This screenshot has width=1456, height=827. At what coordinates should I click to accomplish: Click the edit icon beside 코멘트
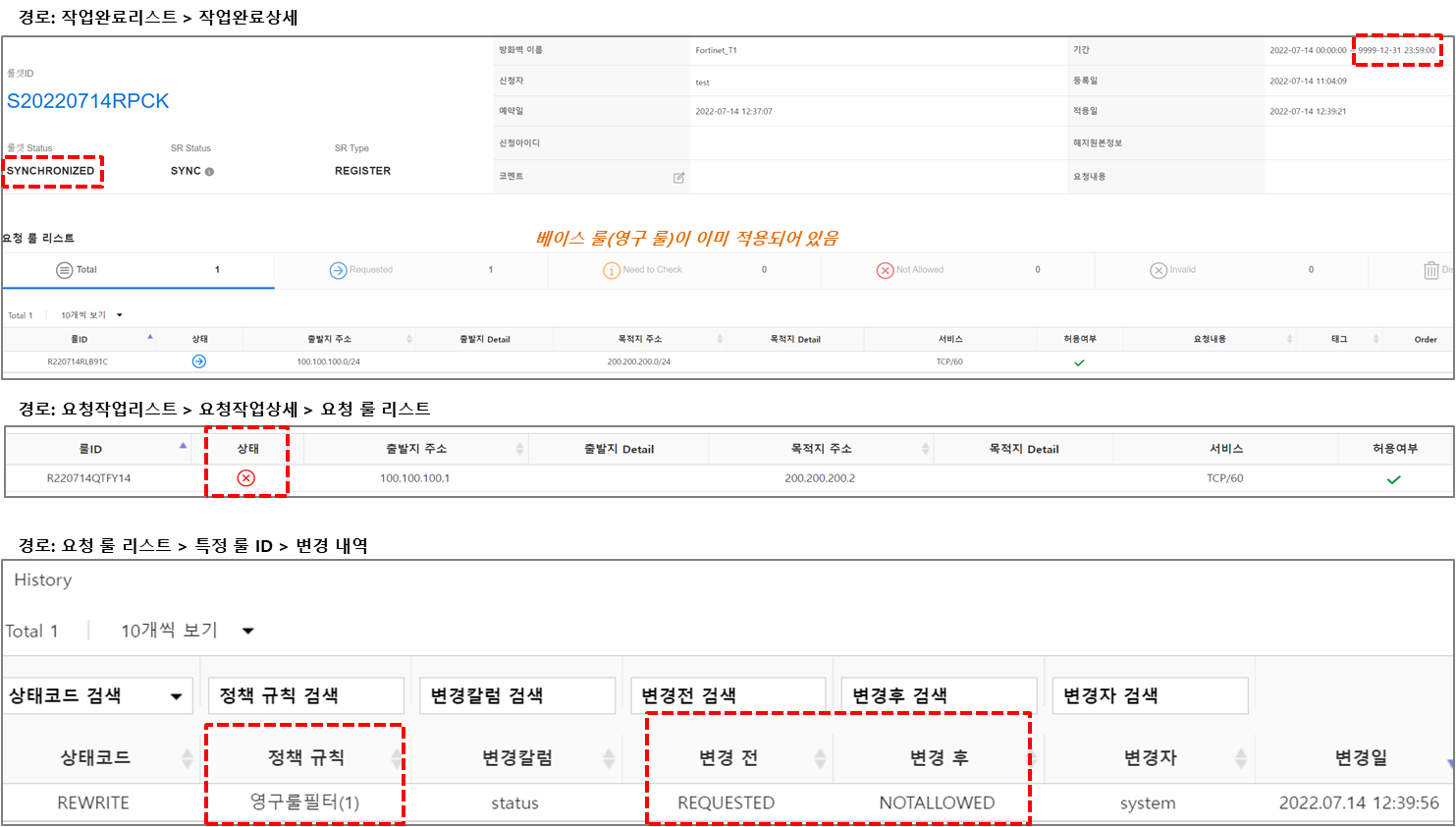click(x=678, y=178)
